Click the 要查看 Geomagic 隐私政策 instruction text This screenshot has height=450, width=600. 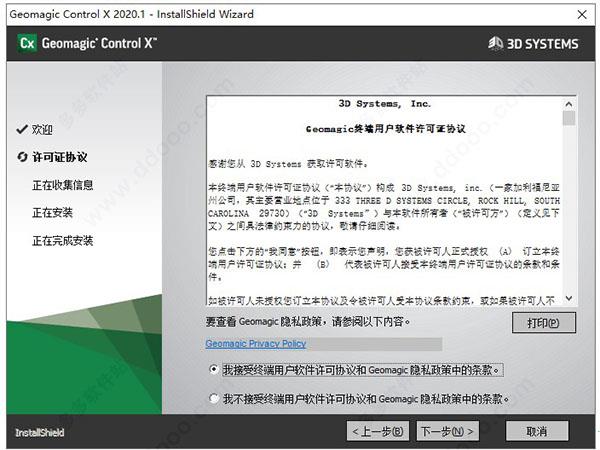pyautogui.click(x=308, y=322)
